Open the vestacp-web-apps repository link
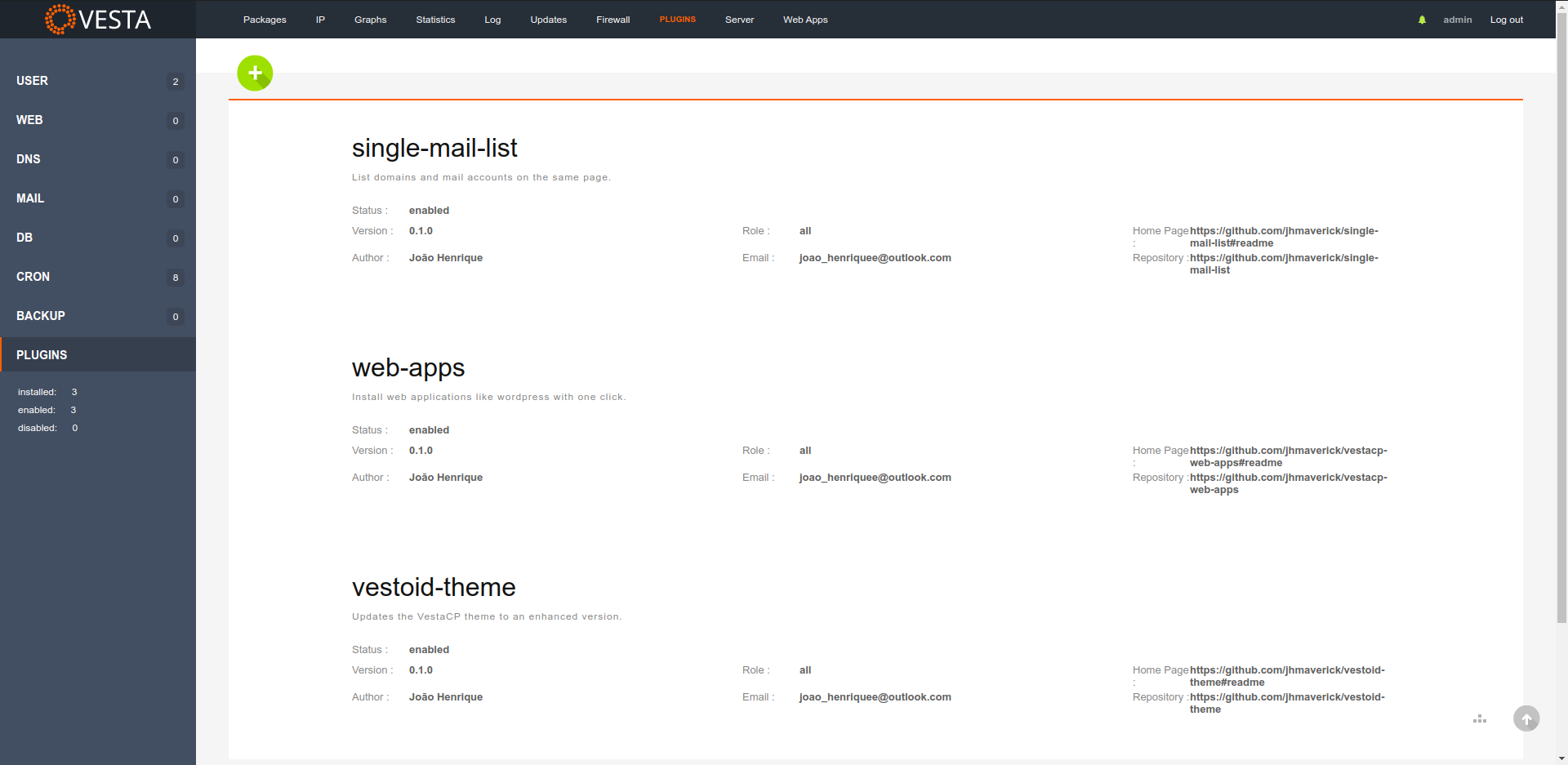This screenshot has width=1568, height=765. tap(1289, 483)
